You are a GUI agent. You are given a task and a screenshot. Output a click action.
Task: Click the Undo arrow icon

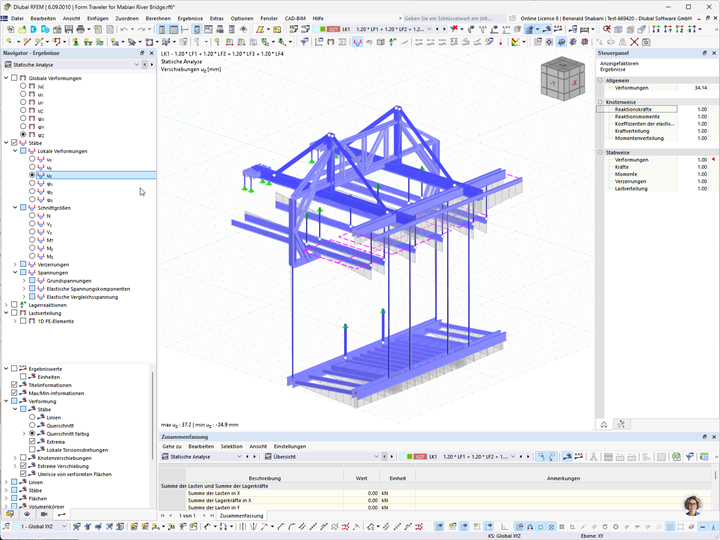click(124, 29)
